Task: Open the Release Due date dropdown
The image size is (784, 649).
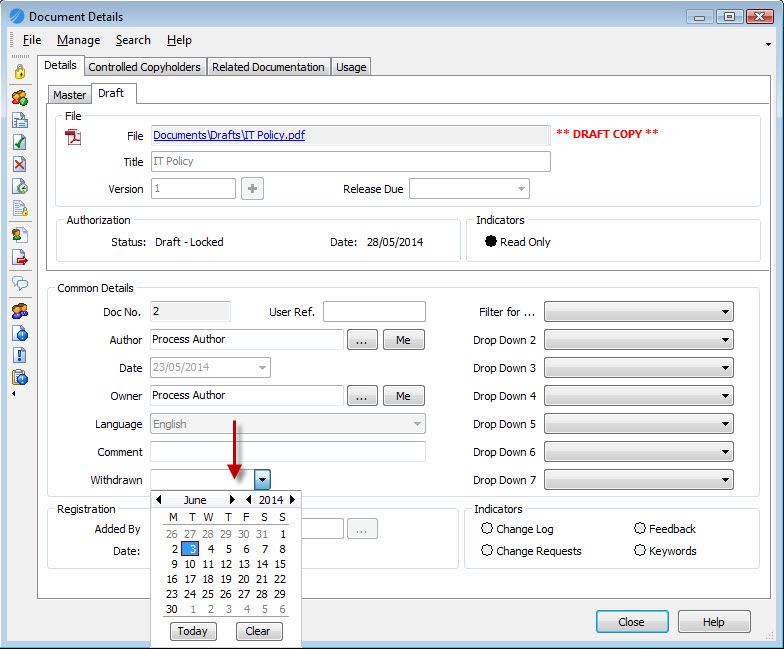Action: click(521, 189)
